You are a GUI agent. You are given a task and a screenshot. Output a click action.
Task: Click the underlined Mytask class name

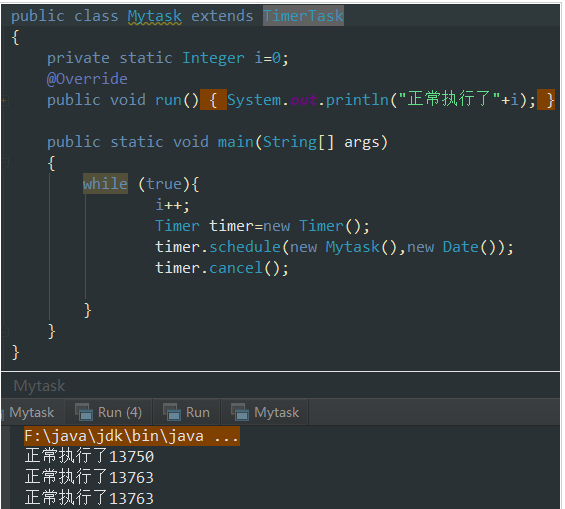[155, 16]
